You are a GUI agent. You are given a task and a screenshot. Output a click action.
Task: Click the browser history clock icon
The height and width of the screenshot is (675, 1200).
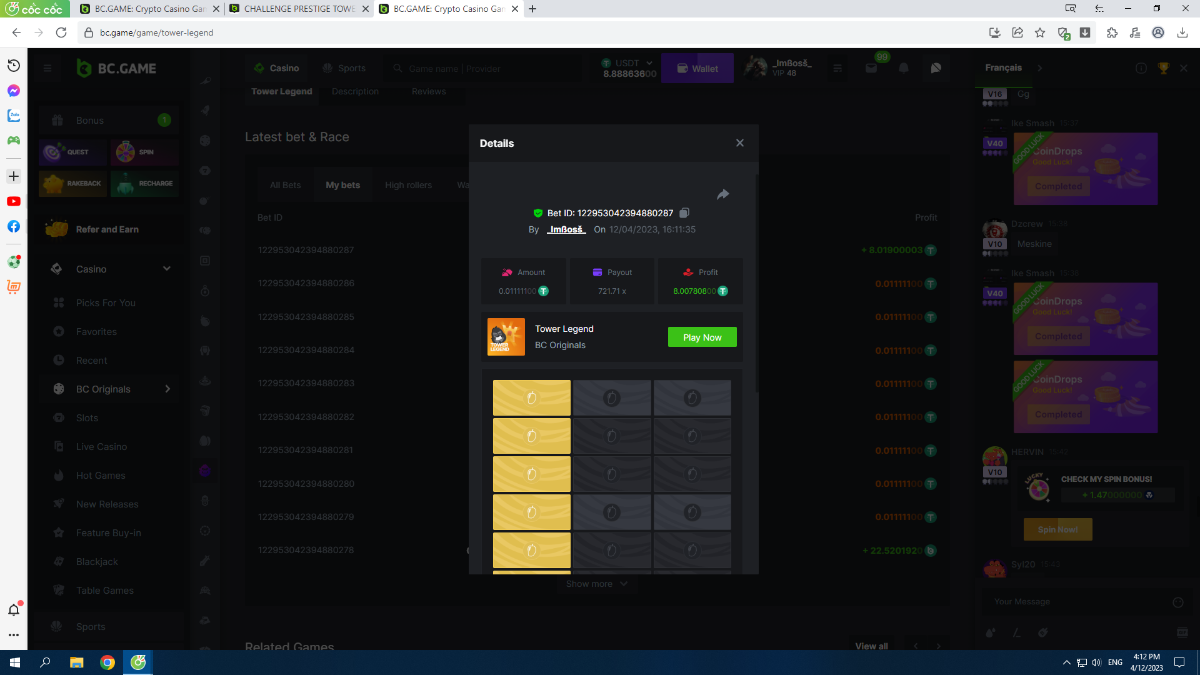(x=14, y=65)
